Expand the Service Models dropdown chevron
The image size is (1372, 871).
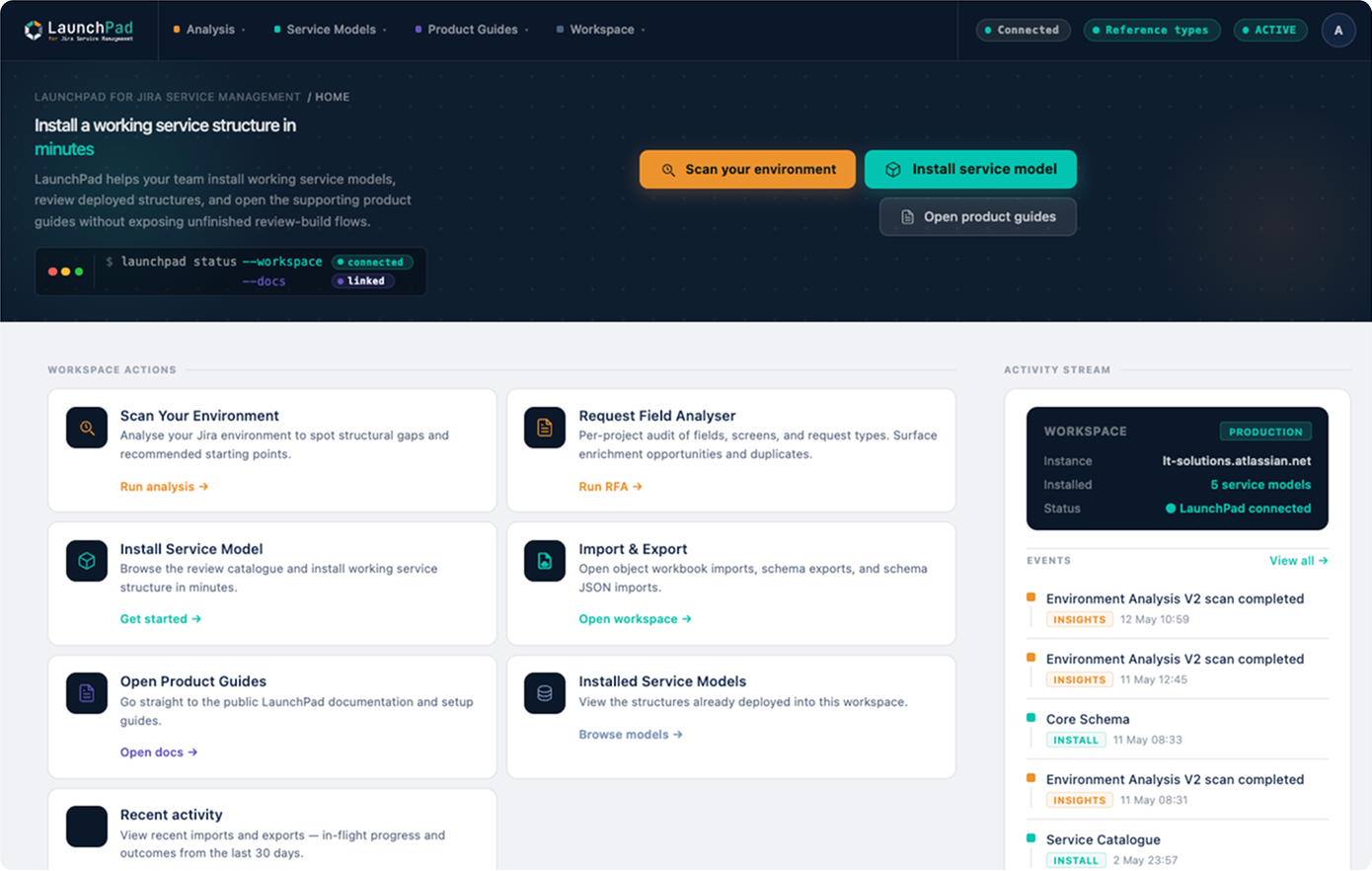[x=385, y=30]
